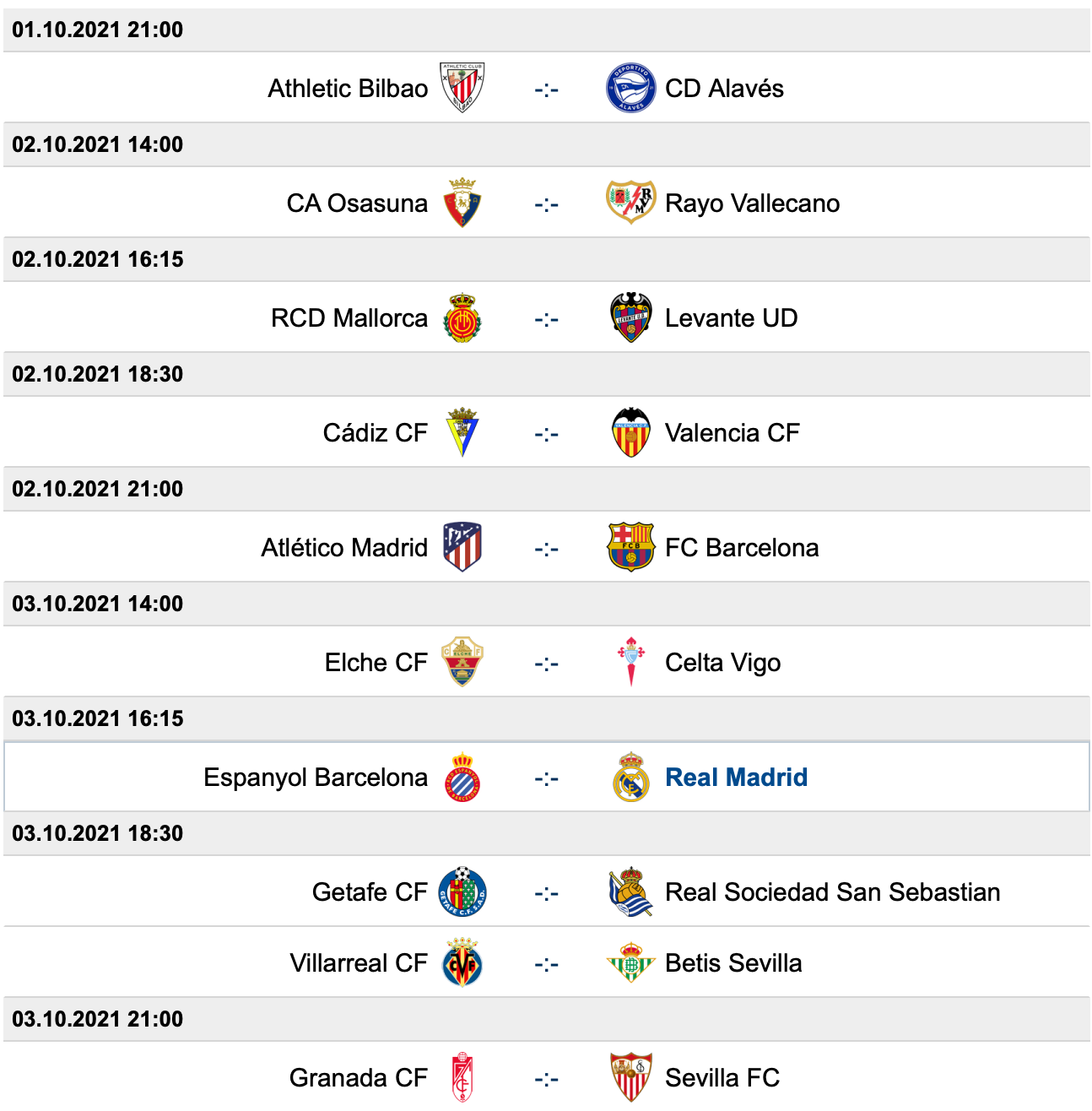Select the Real Madrid crest
Image resolution: width=1092 pixels, height=1111 pixels.
(630, 777)
